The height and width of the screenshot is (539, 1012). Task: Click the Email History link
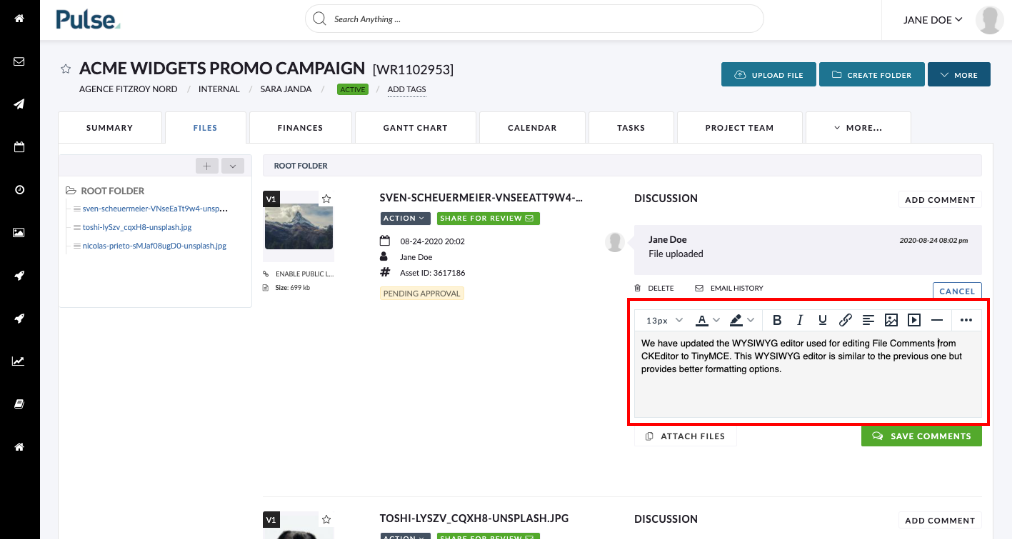tap(729, 289)
